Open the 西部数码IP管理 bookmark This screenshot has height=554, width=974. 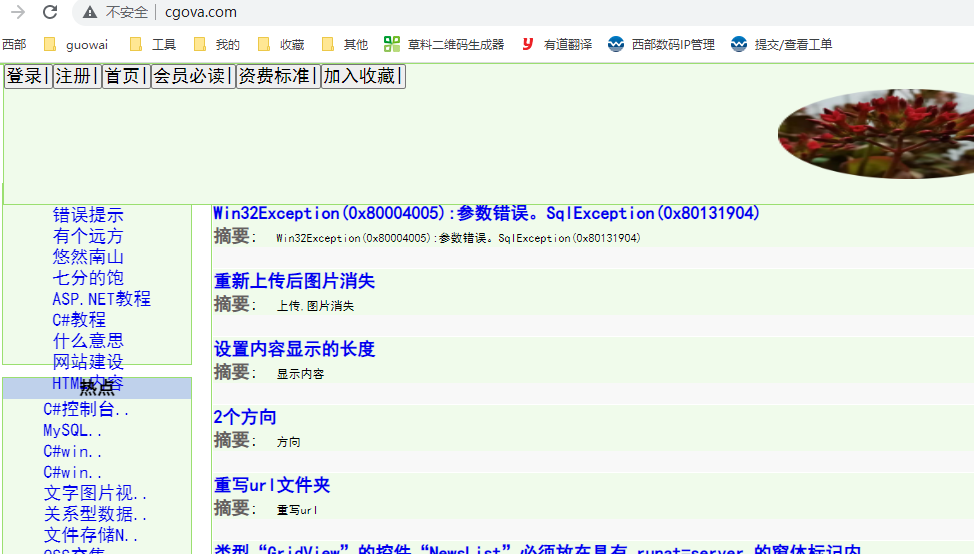(661, 44)
